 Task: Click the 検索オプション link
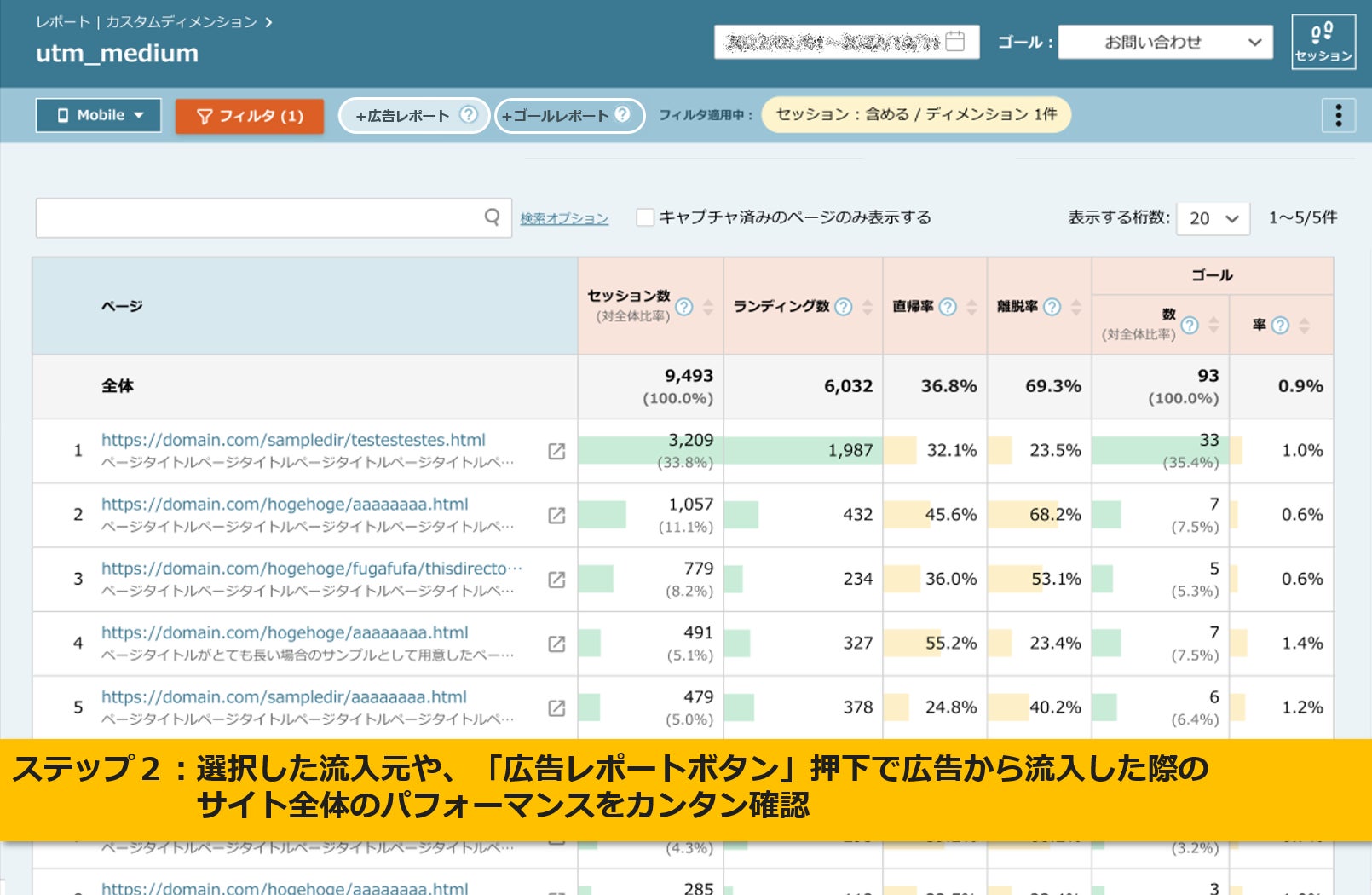[x=564, y=219]
